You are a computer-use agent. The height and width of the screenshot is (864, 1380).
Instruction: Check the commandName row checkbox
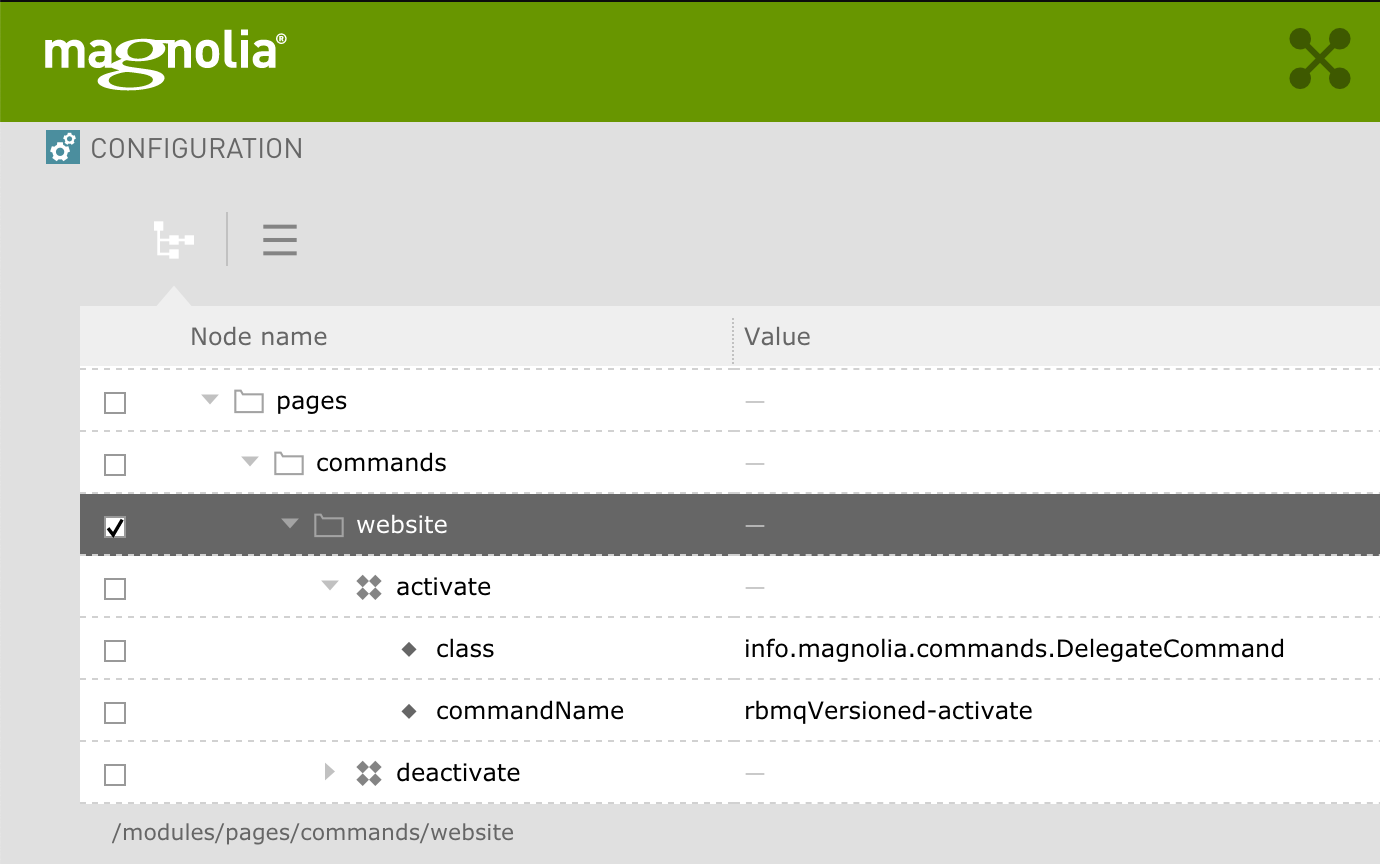[115, 713]
